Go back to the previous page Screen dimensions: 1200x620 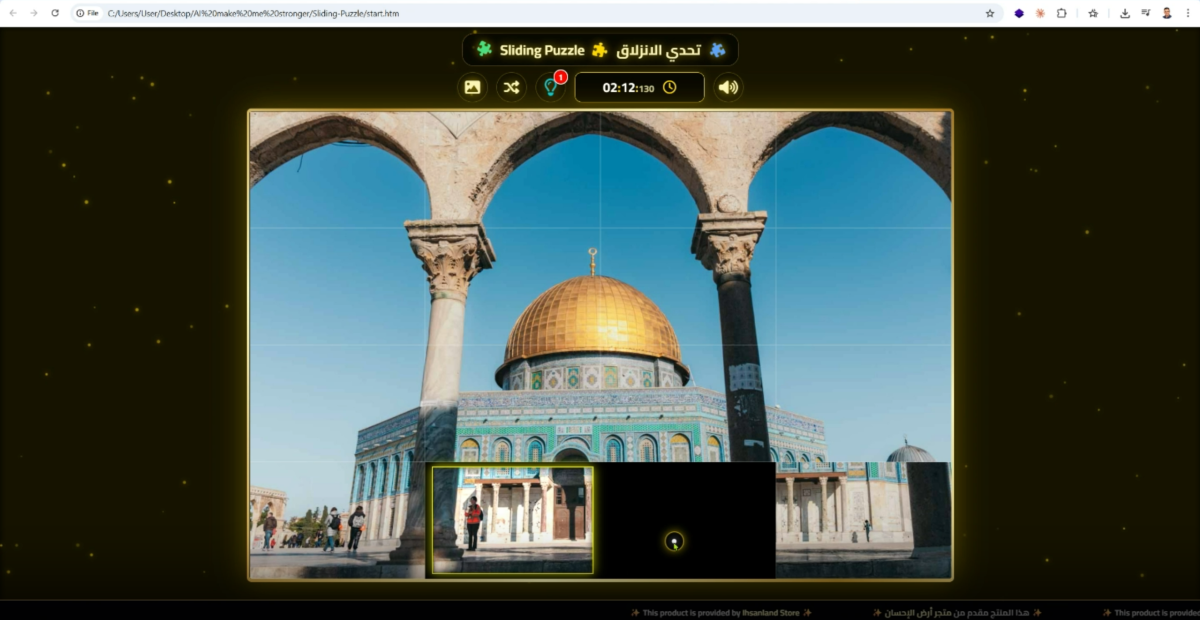(13, 13)
